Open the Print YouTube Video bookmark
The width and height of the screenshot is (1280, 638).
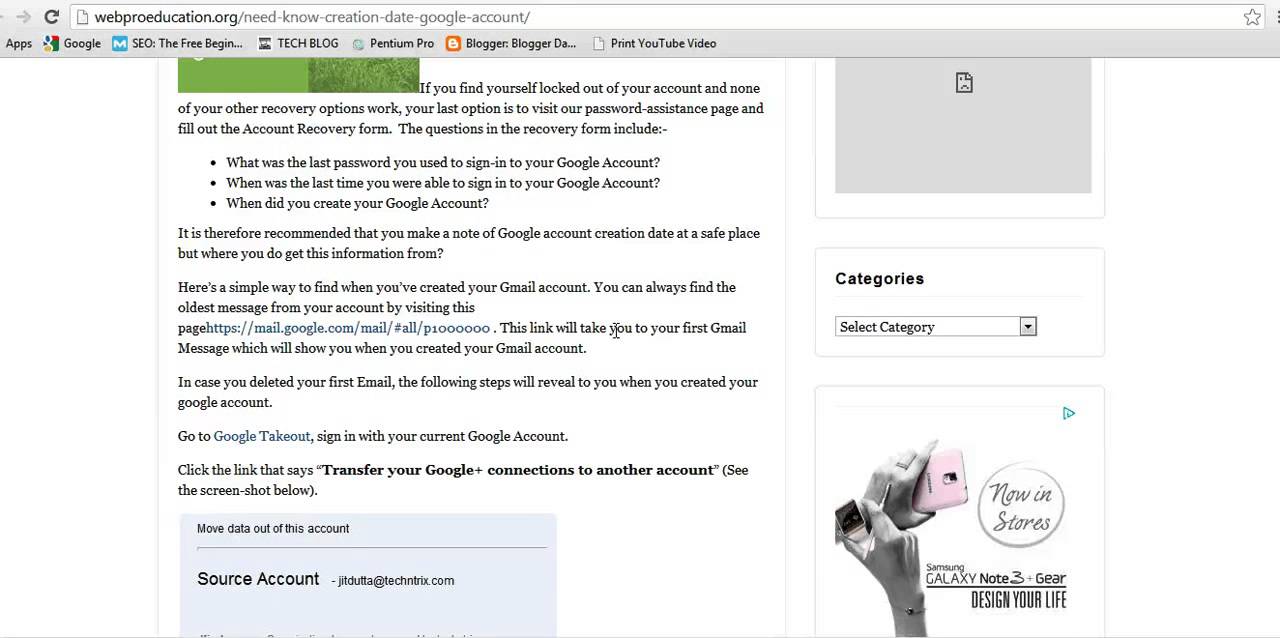(x=654, y=43)
